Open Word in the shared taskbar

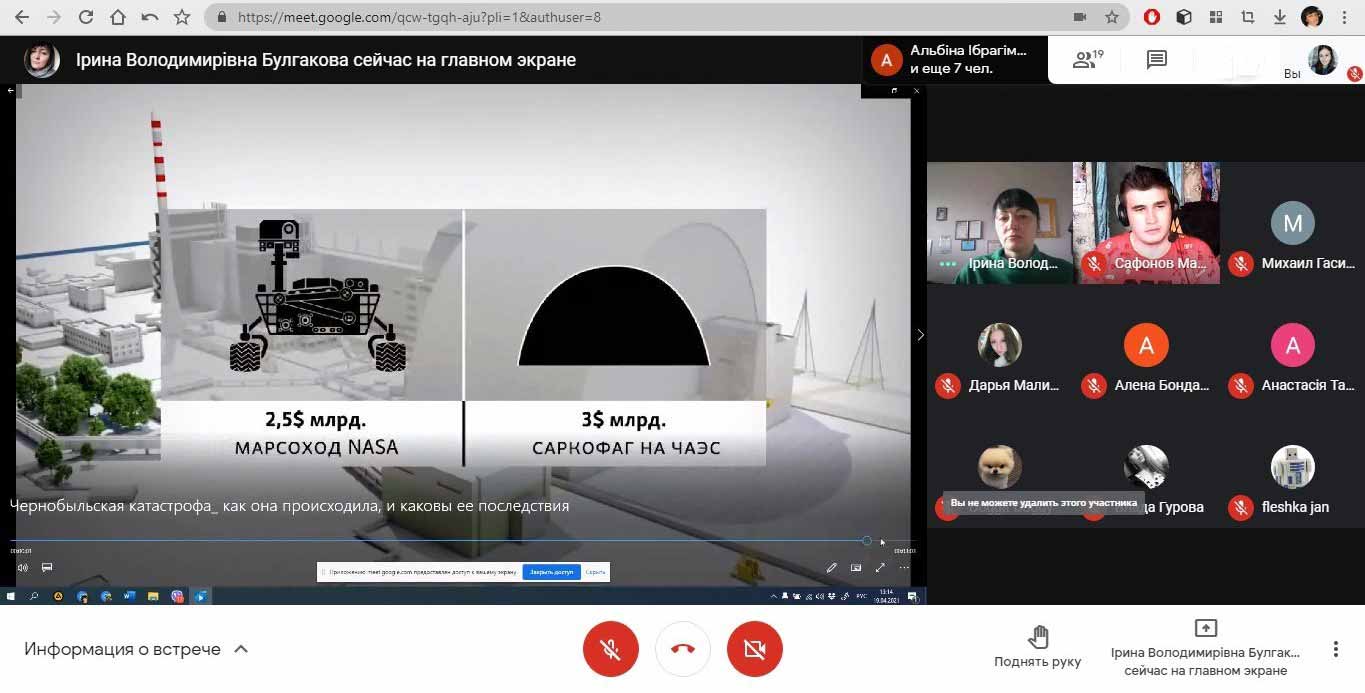click(x=130, y=596)
